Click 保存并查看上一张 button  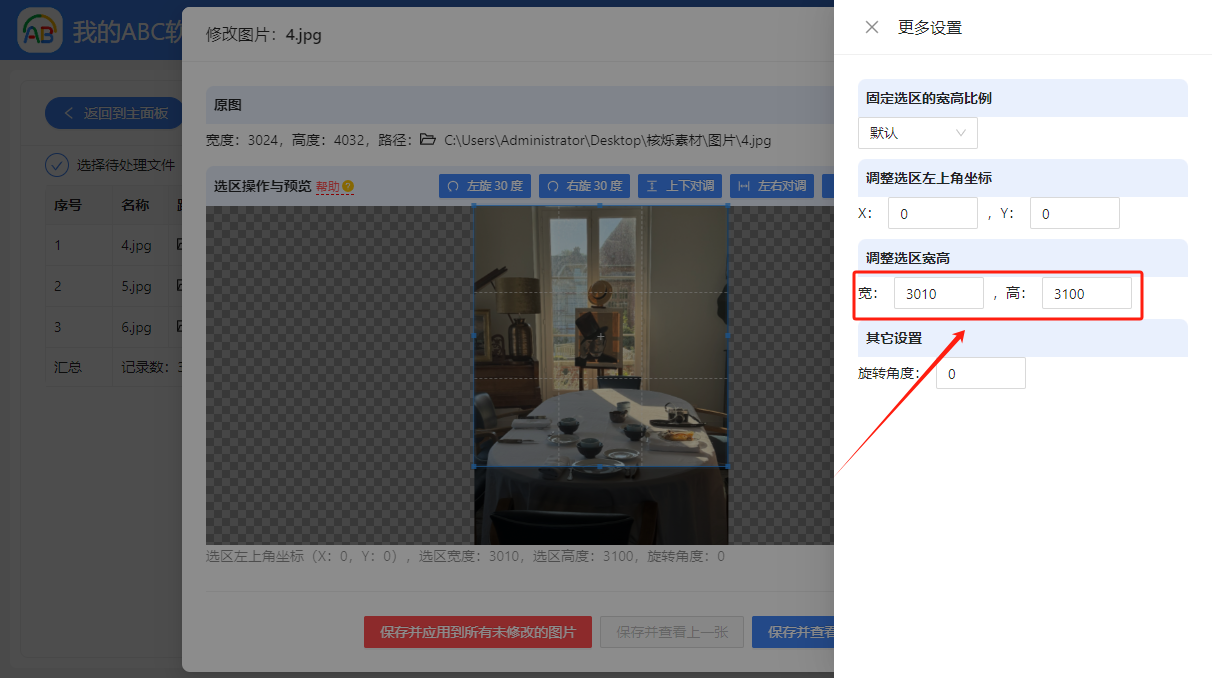(x=672, y=632)
